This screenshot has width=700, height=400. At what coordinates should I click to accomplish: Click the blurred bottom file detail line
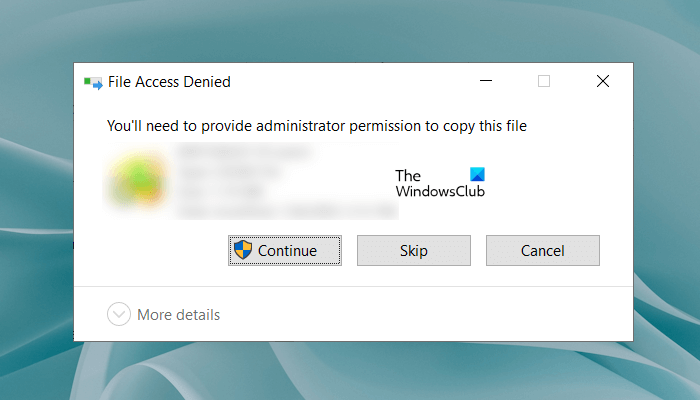point(285,211)
